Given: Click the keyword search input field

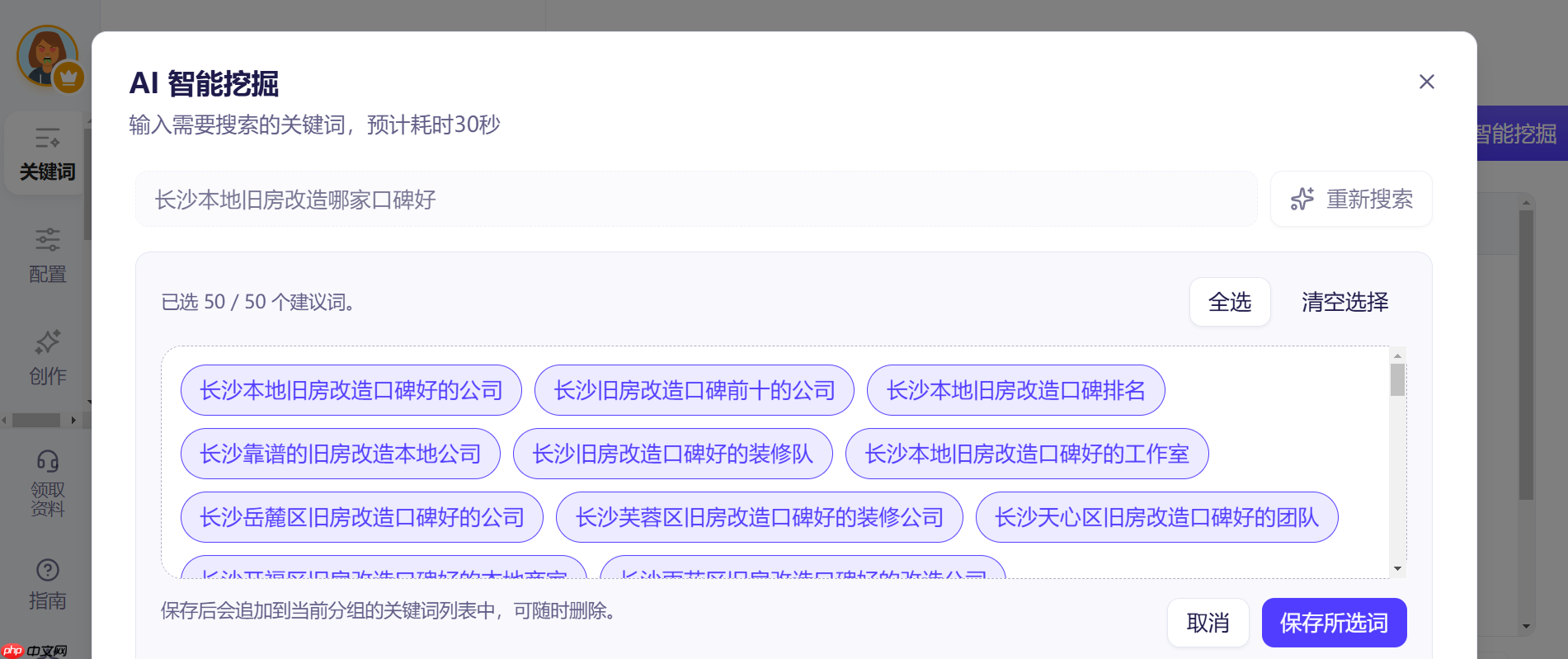Looking at the screenshot, I should [x=696, y=199].
